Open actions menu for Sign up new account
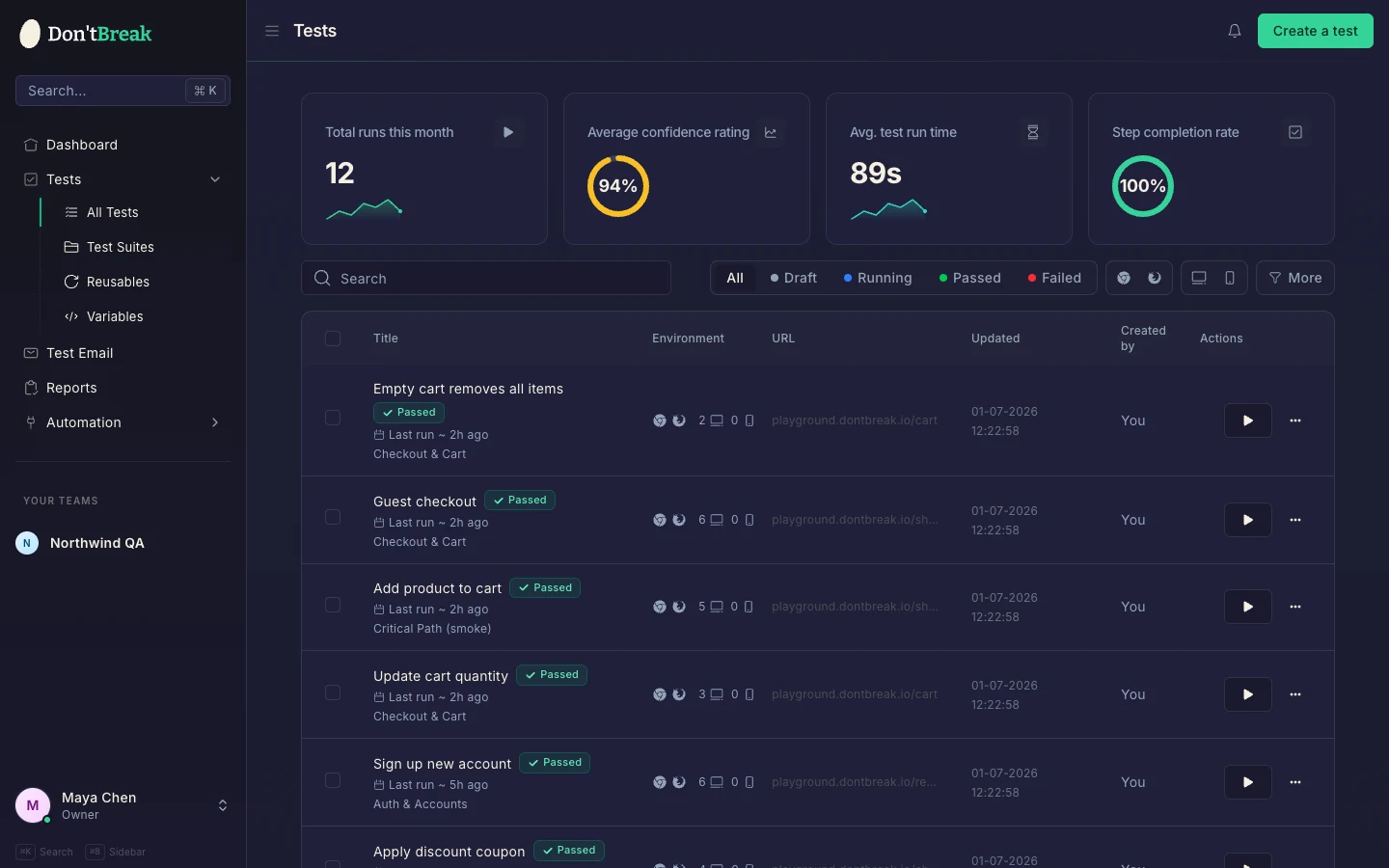The height and width of the screenshot is (868, 1389). point(1295,782)
